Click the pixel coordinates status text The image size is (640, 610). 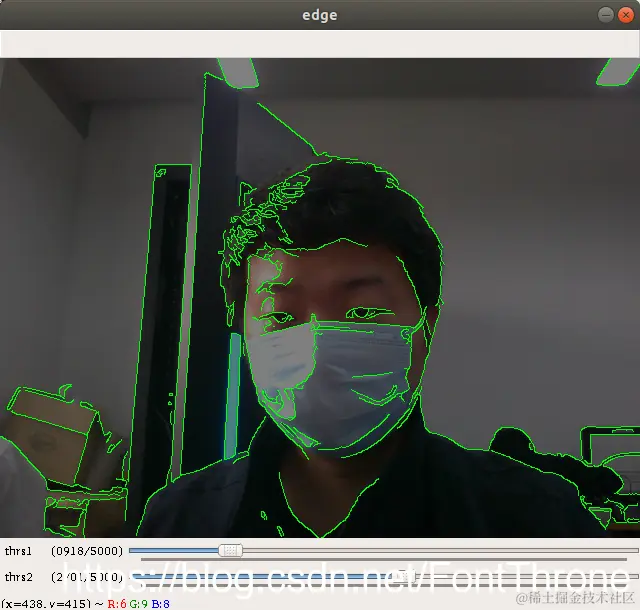pos(46,603)
